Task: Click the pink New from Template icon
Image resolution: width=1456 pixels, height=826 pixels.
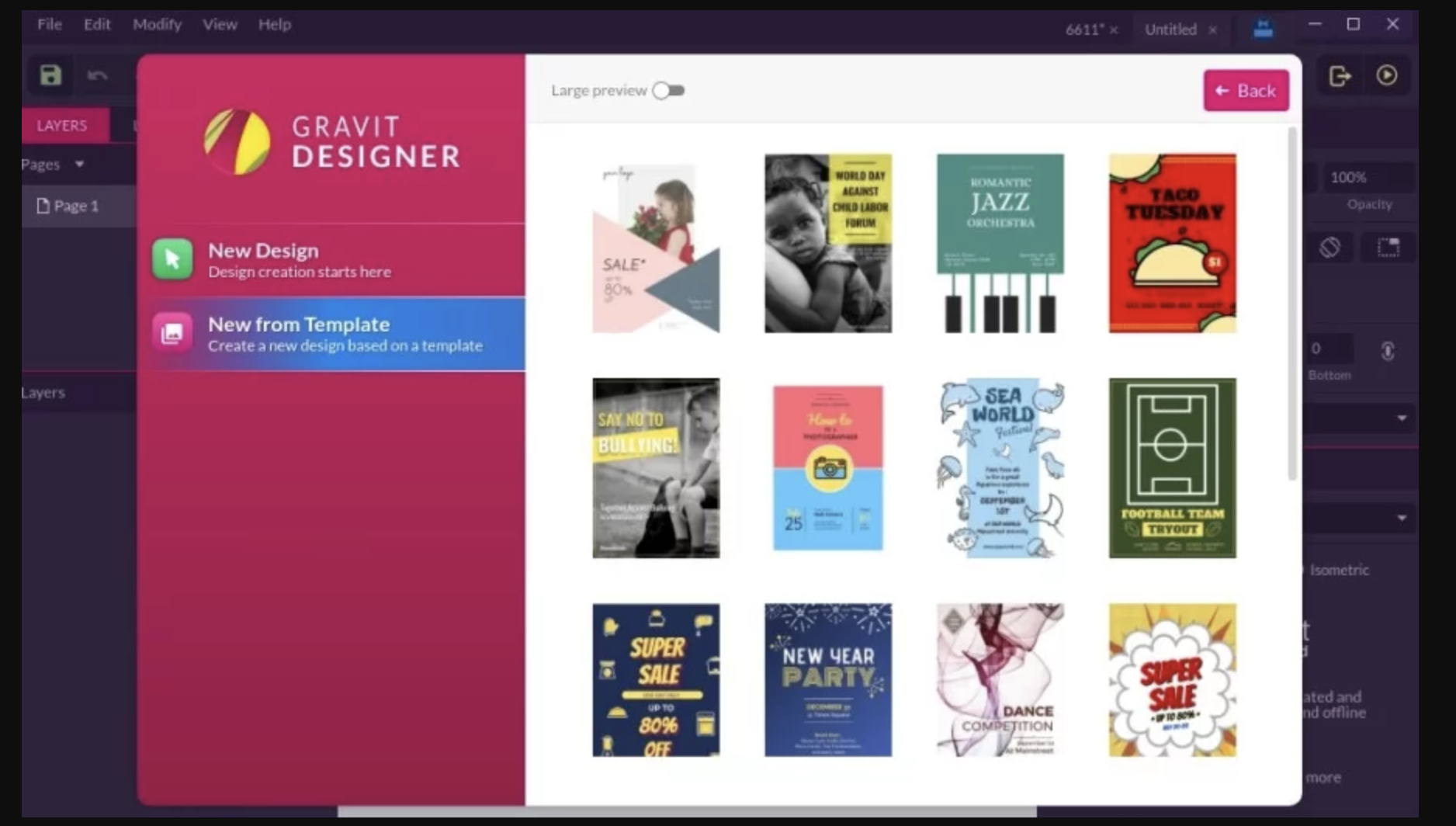Action: click(172, 333)
